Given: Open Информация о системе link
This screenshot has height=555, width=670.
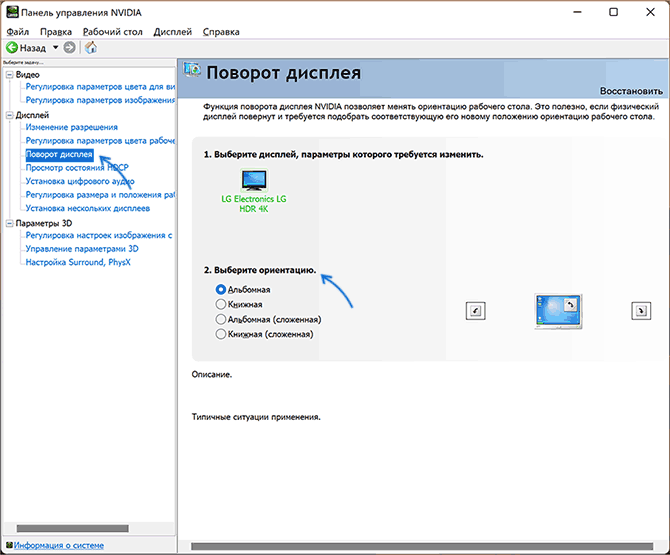Looking at the screenshot, I should (x=59, y=545).
